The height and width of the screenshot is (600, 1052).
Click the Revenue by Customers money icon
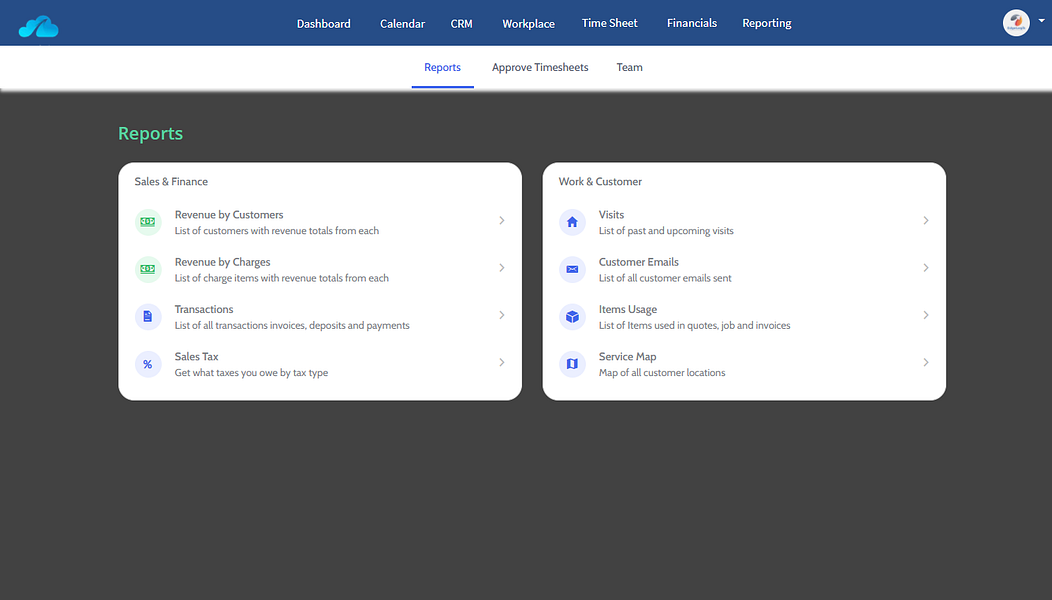[148, 221]
